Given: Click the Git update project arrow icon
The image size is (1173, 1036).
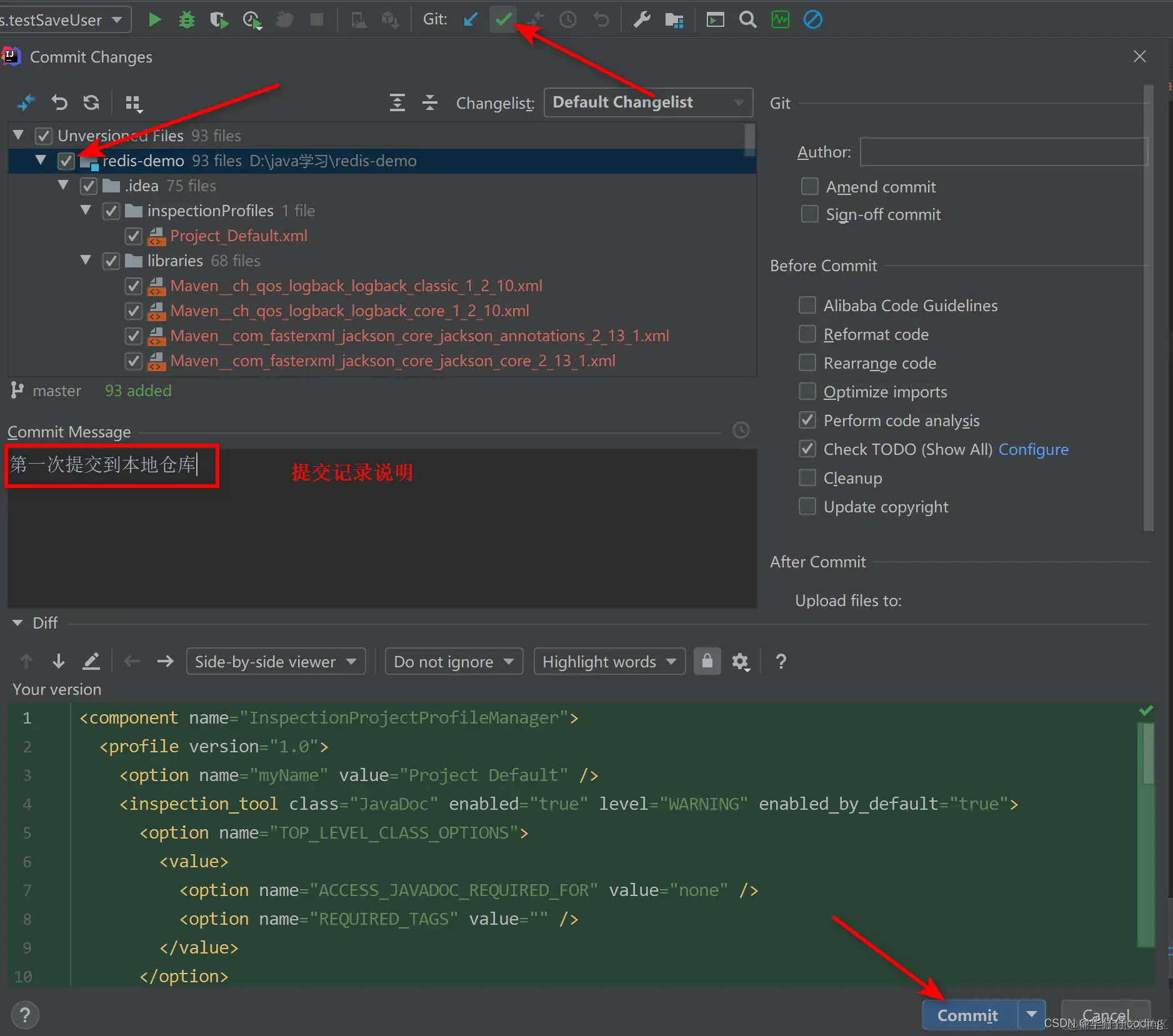Looking at the screenshot, I should [x=471, y=20].
